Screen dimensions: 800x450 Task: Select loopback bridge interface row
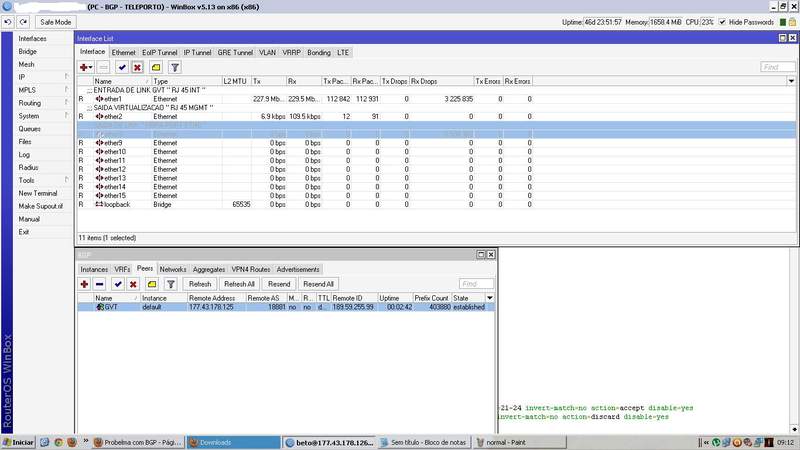[436, 204]
